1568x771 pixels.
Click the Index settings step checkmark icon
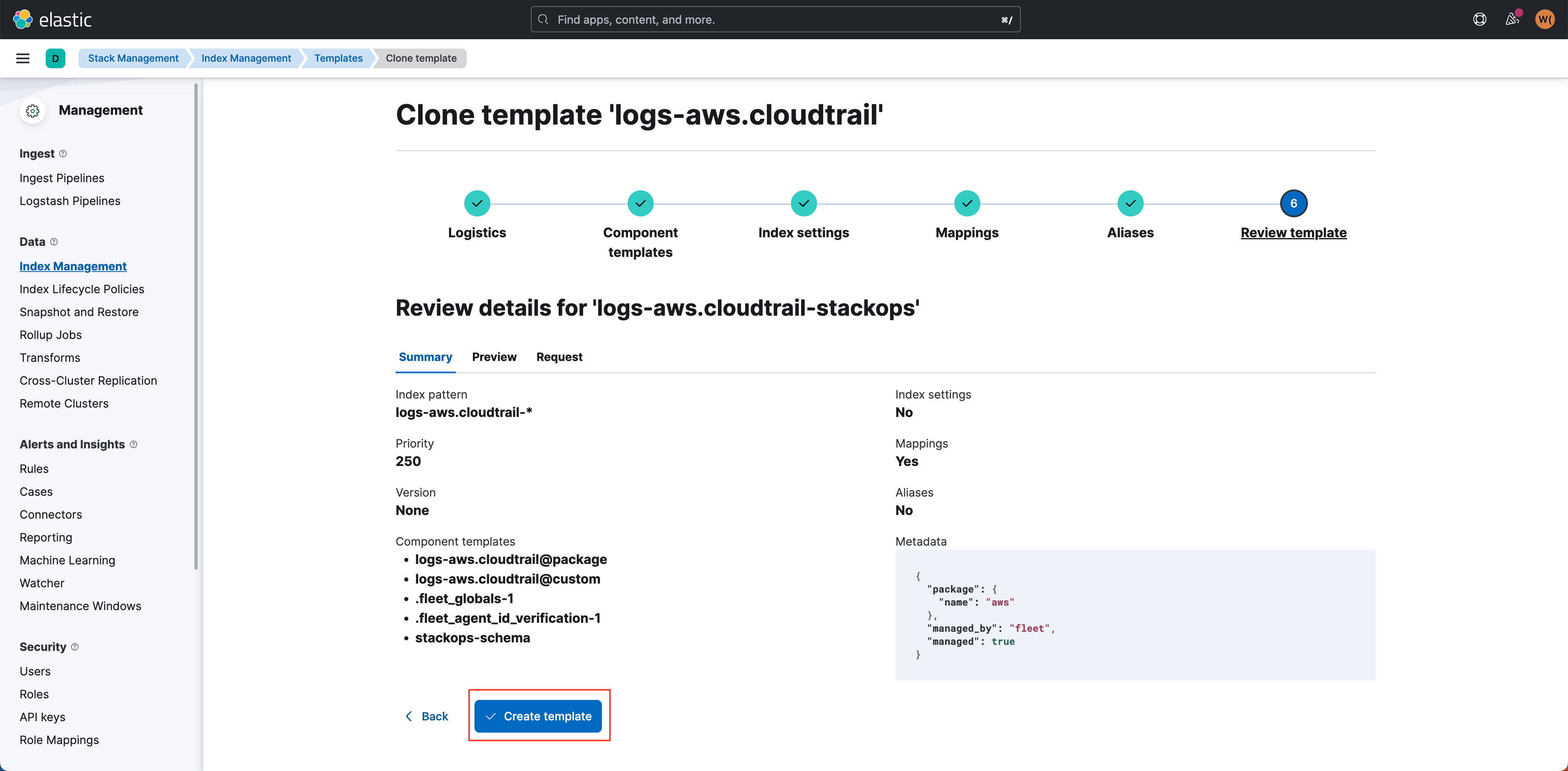pyautogui.click(x=804, y=203)
